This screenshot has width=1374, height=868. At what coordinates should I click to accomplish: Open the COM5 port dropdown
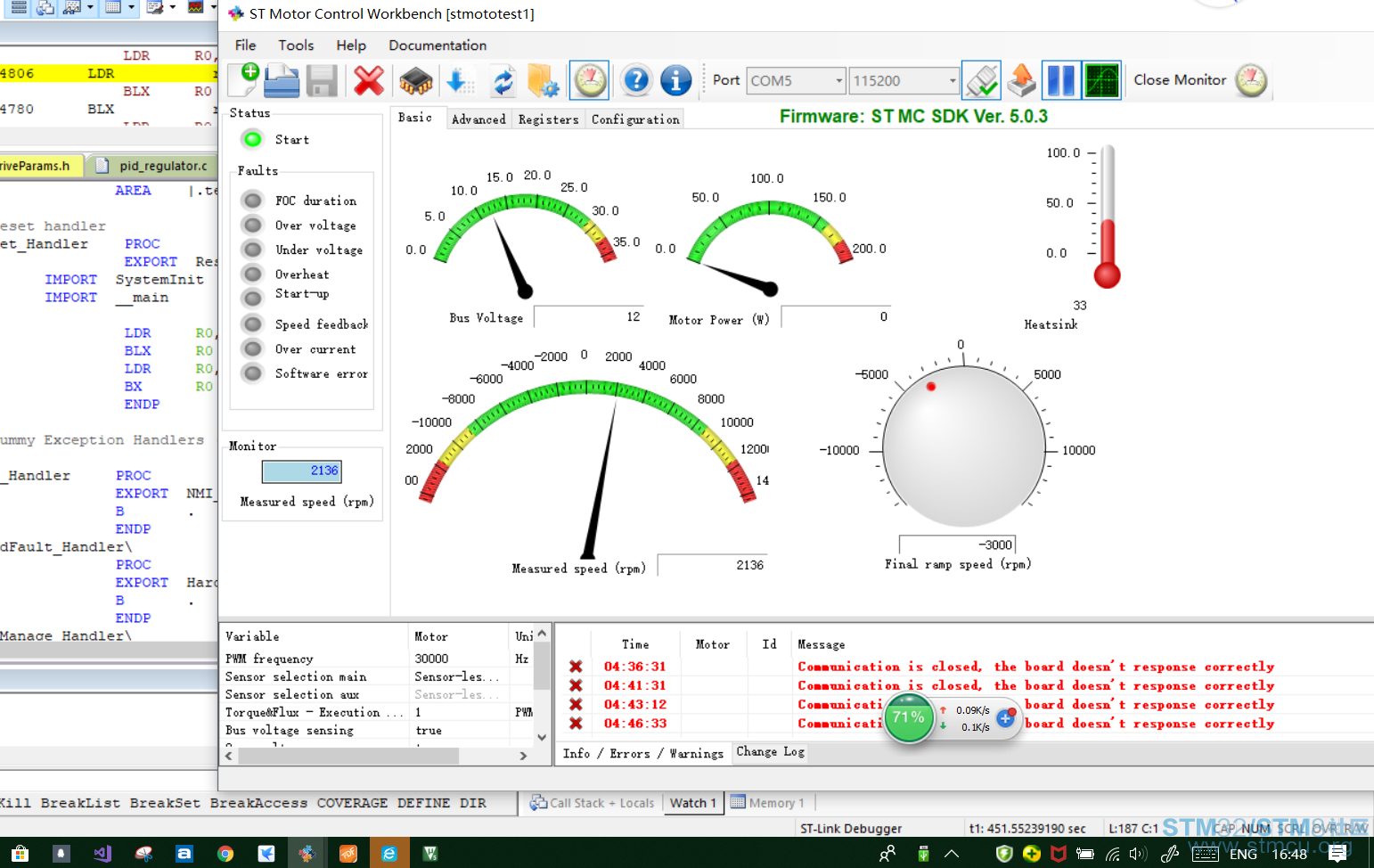click(x=796, y=81)
